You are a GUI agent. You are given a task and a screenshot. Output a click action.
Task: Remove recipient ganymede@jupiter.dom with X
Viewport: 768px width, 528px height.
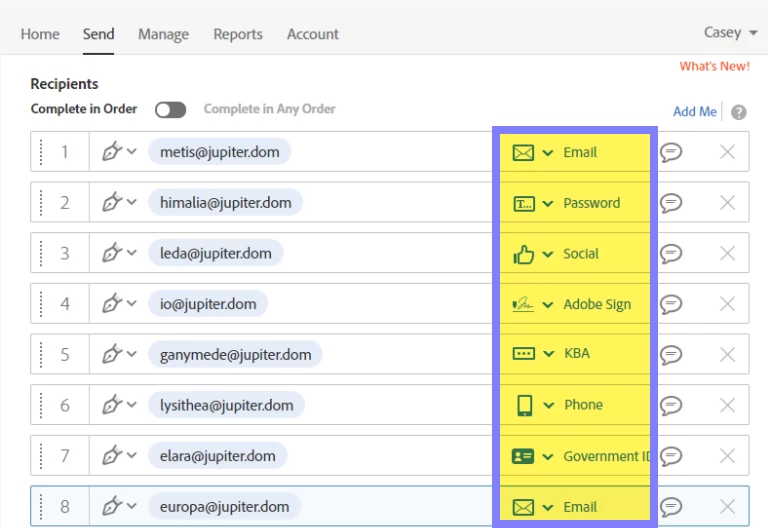(x=727, y=355)
